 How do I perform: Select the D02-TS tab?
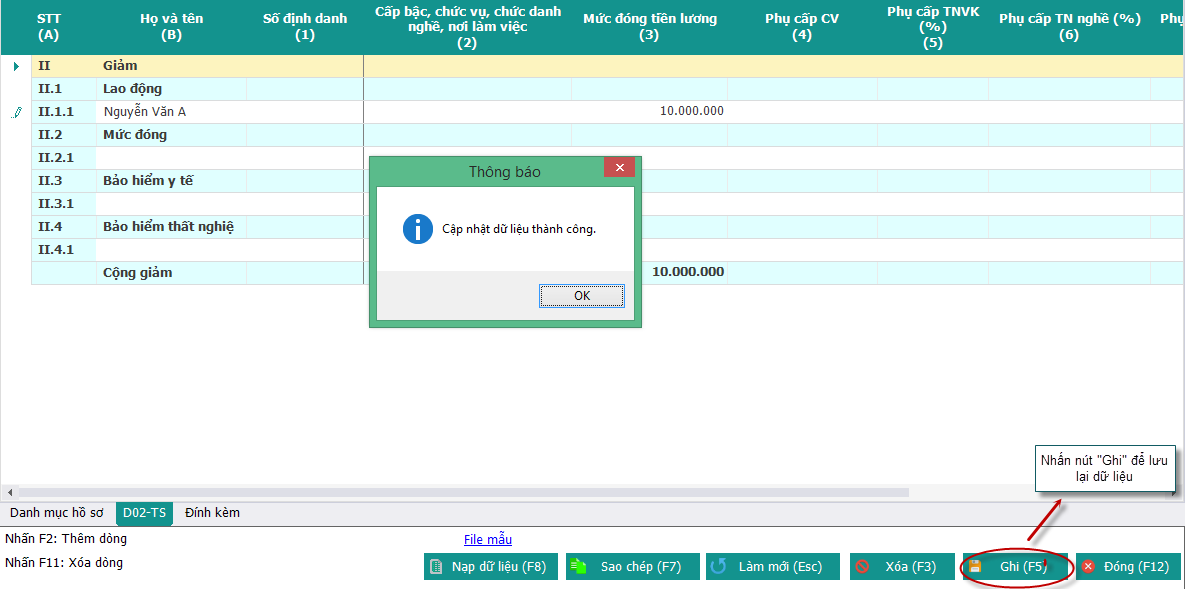(144, 513)
